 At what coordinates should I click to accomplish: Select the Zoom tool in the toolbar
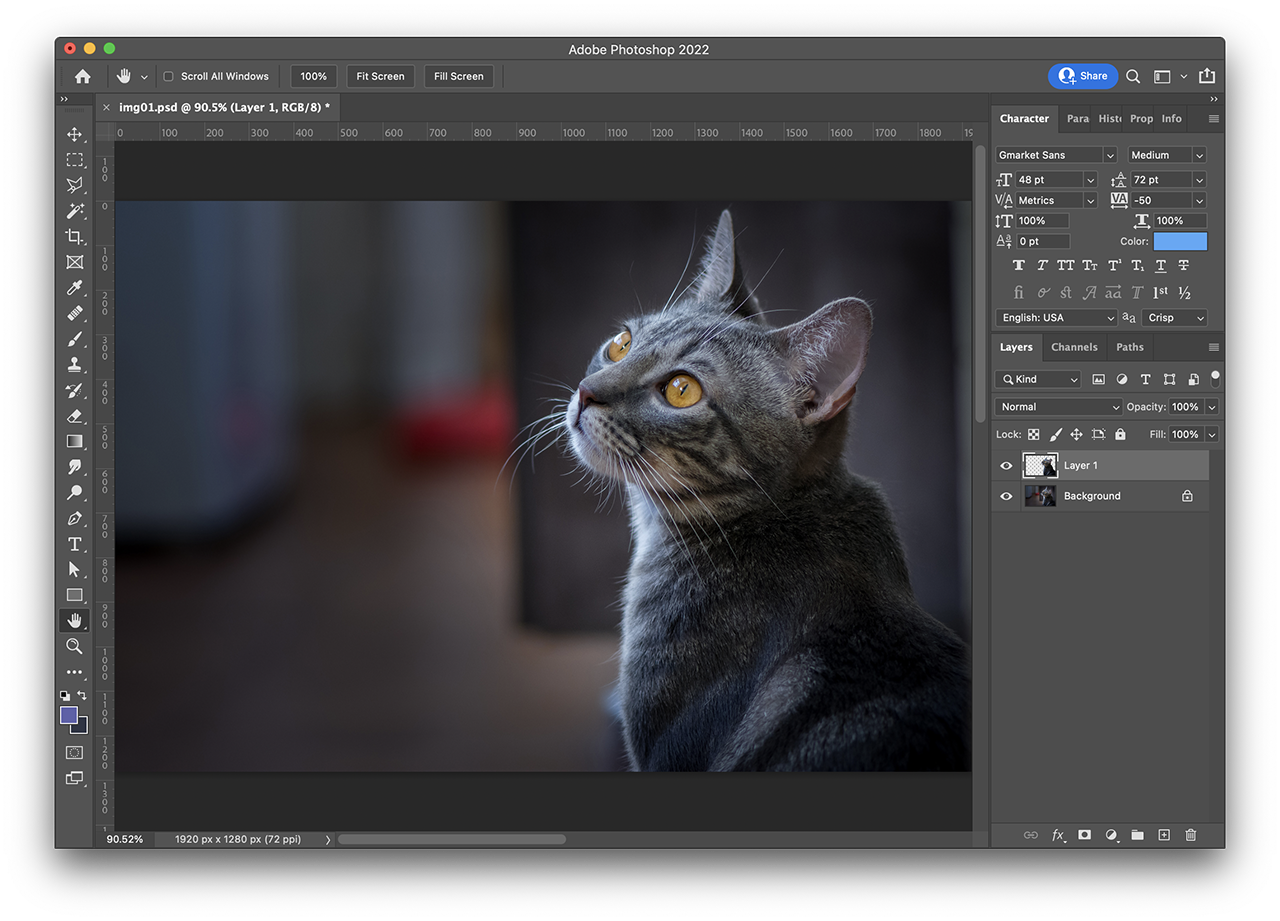[x=74, y=646]
